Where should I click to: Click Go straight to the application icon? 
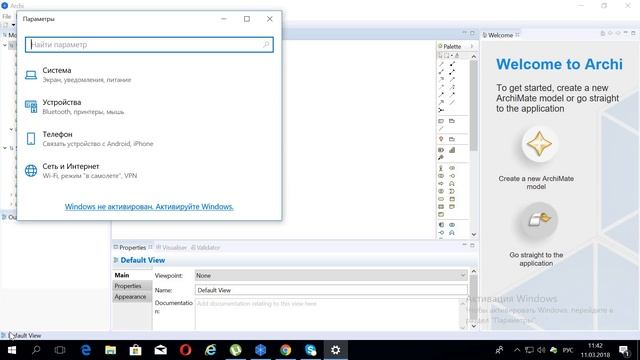(x=539, y=220)
